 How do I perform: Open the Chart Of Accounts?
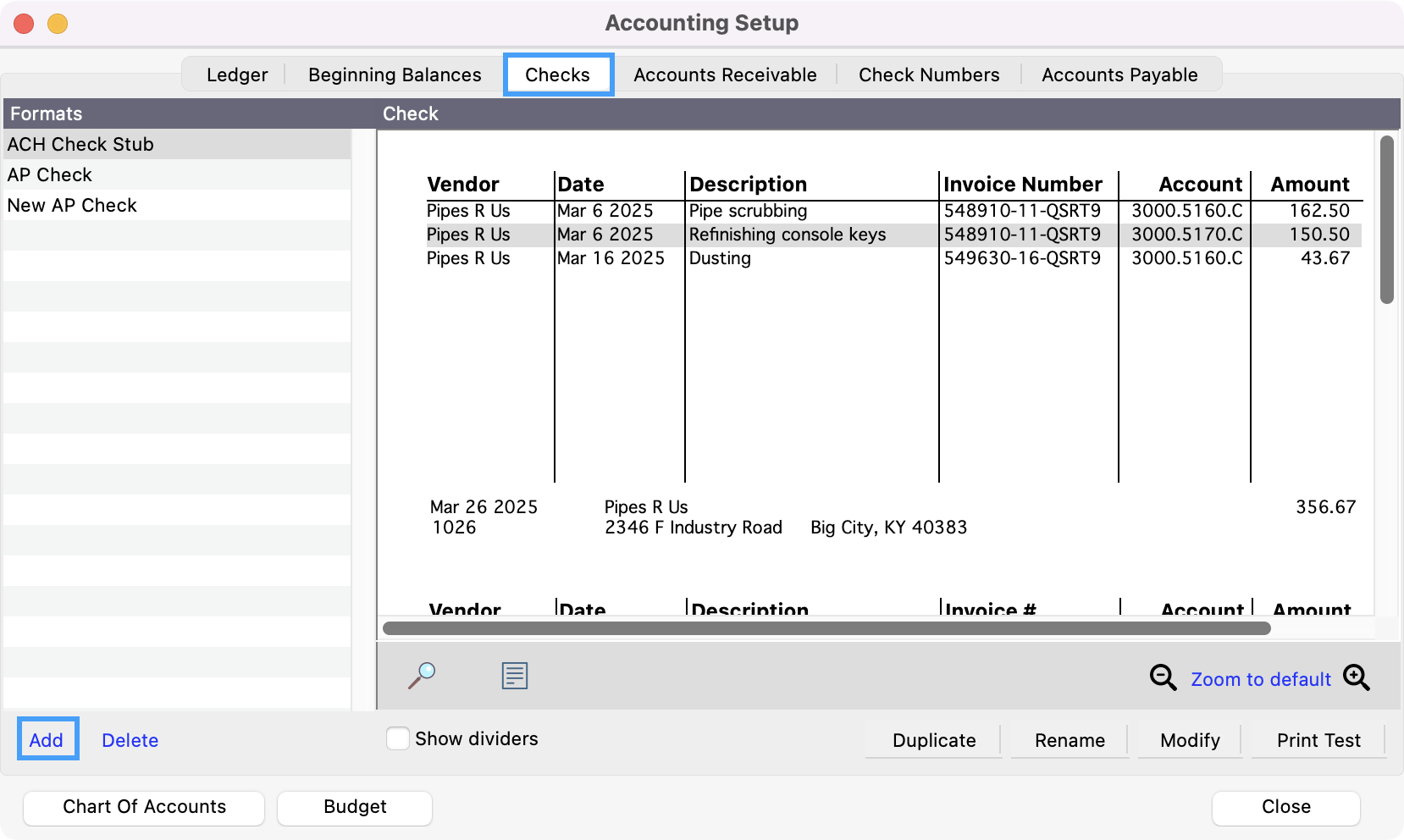point(144,807)
